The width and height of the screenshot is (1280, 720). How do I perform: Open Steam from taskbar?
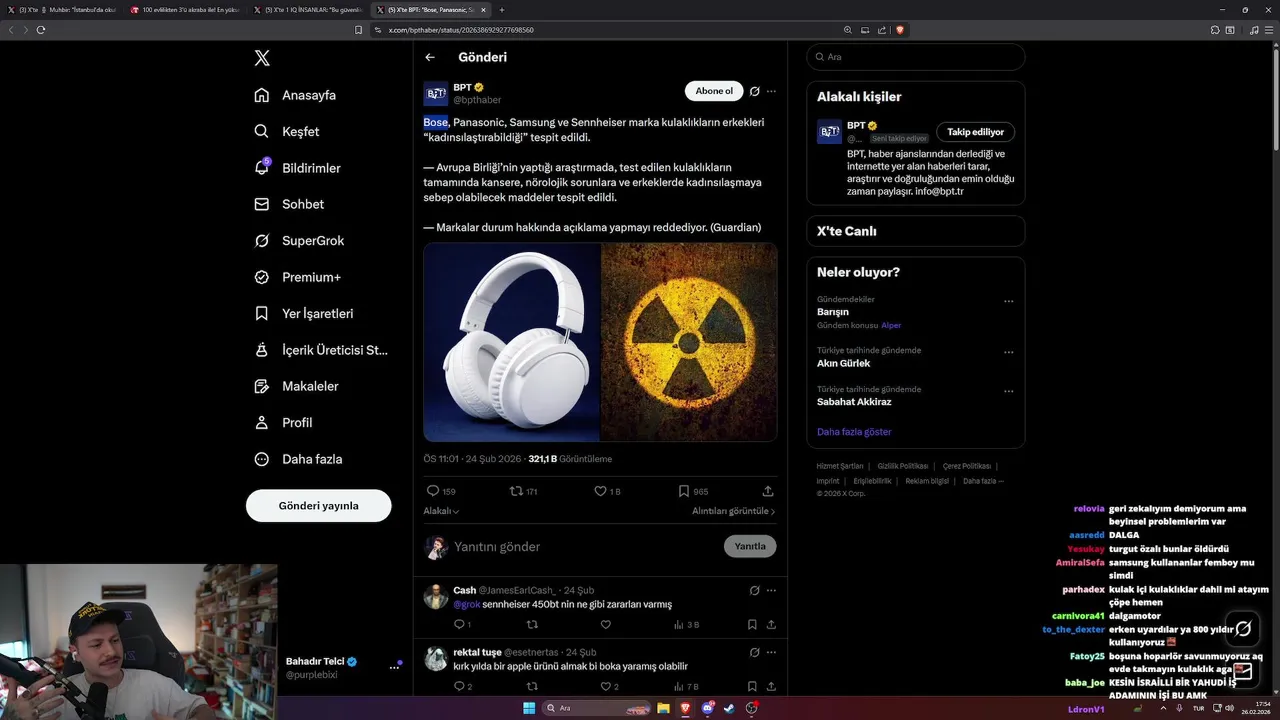(x=728, y=708)
